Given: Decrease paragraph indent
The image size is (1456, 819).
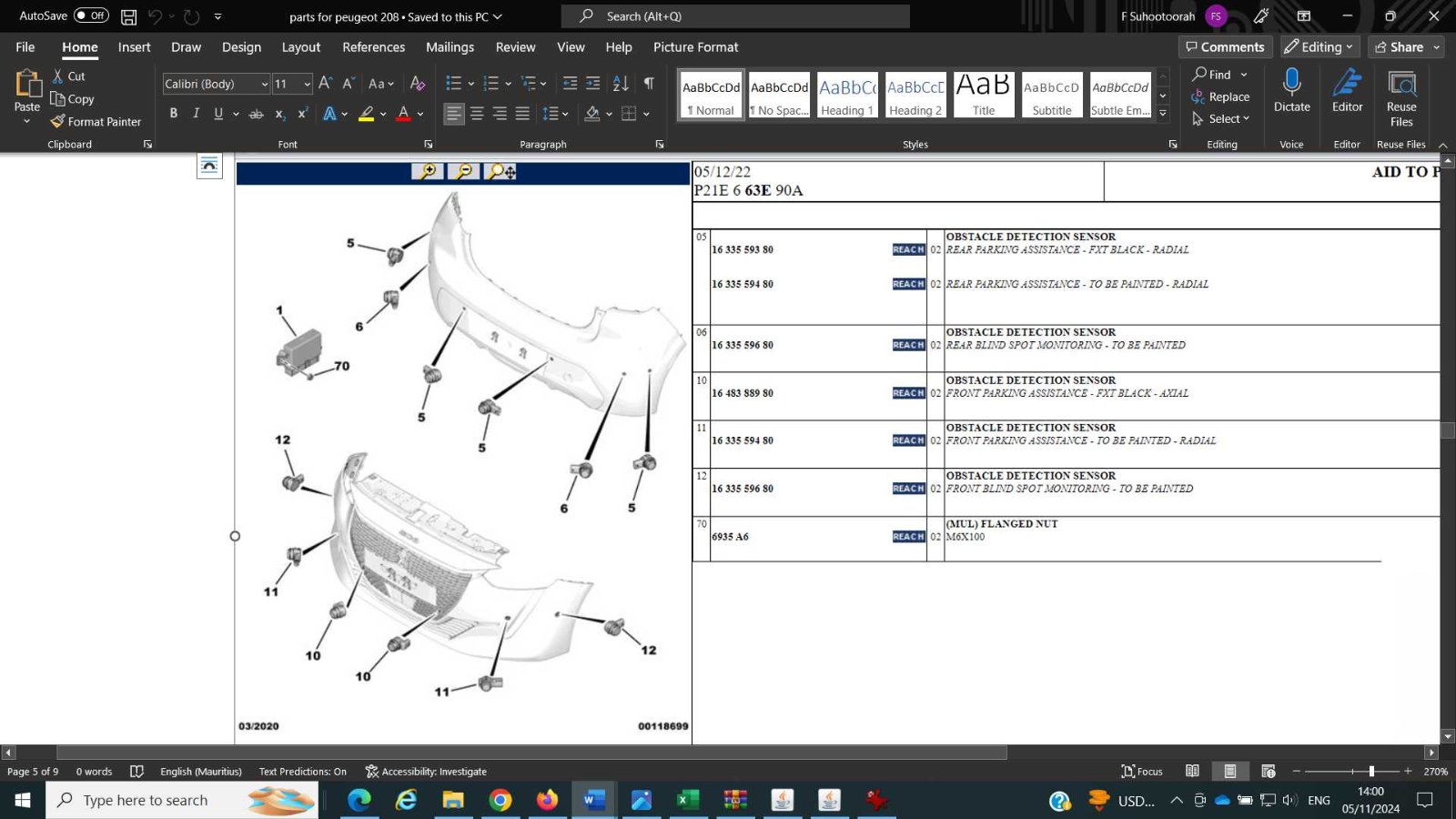Looking at the screenshot, I should [x=571, y=84].
